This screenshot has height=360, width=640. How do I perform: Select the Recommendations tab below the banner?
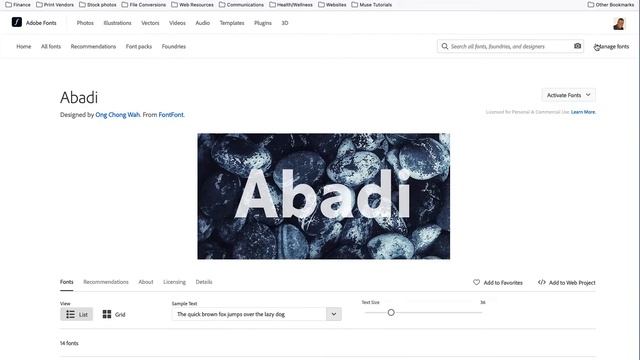(x=106, y=282)
